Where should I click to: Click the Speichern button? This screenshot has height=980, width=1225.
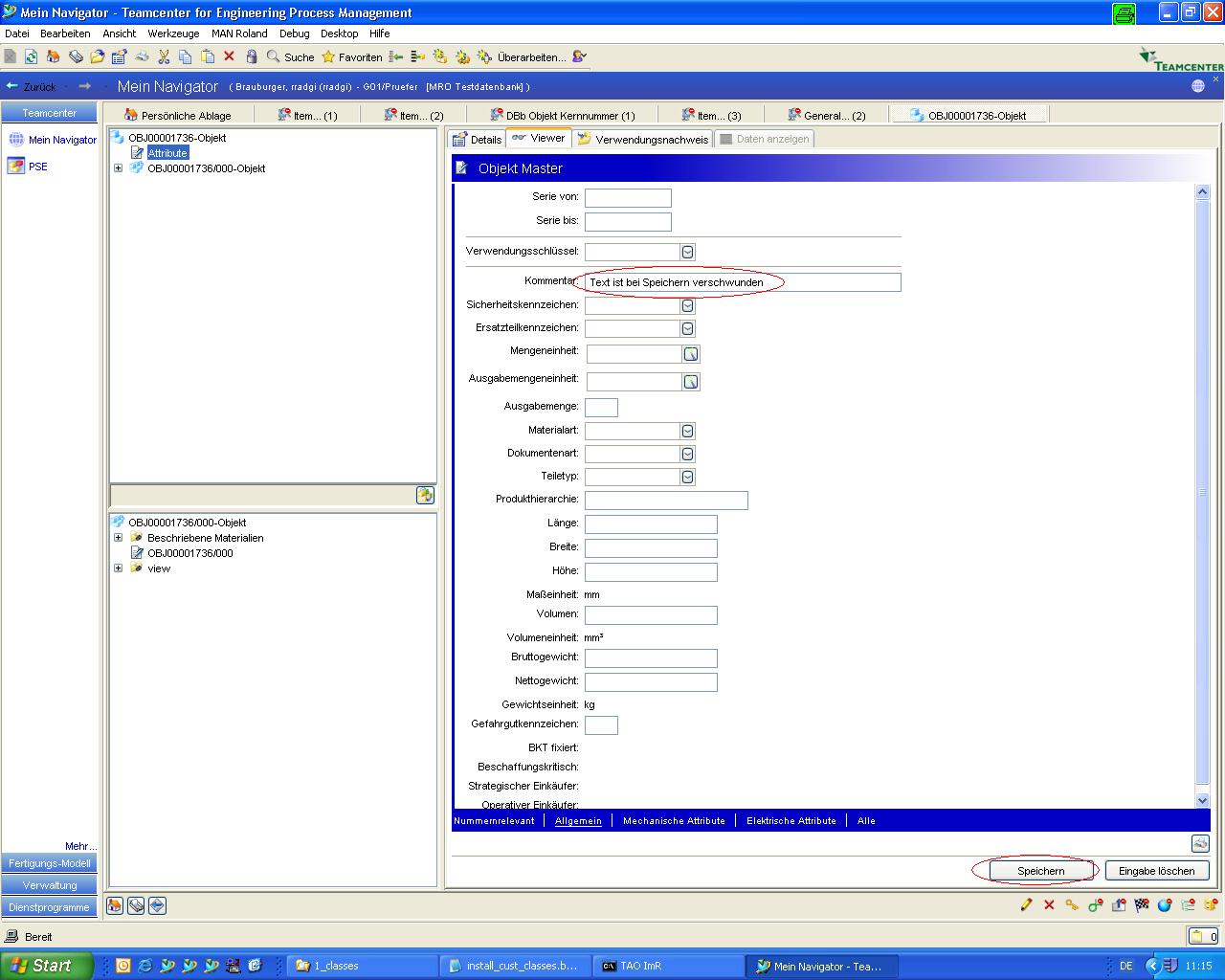[x=1040, y=871]
